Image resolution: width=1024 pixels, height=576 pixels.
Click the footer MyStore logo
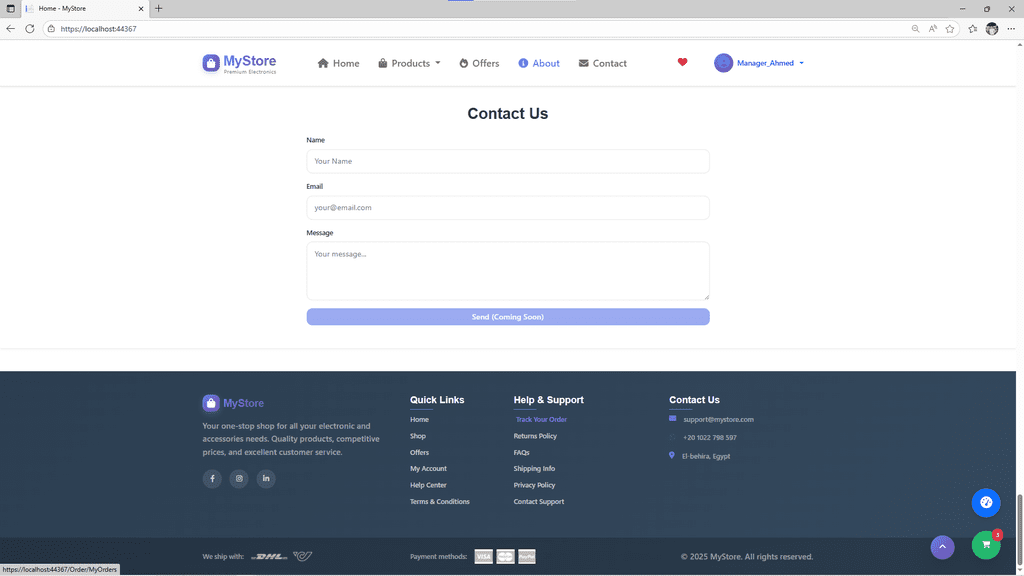[233, 403]
